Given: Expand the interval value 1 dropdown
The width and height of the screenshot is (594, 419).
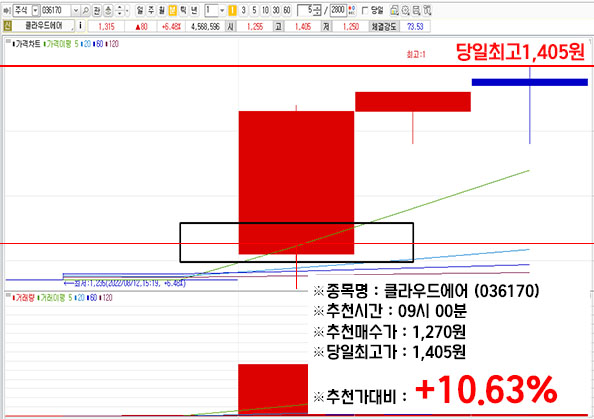Looking at the screenshot, I should [x=222, y=11].
